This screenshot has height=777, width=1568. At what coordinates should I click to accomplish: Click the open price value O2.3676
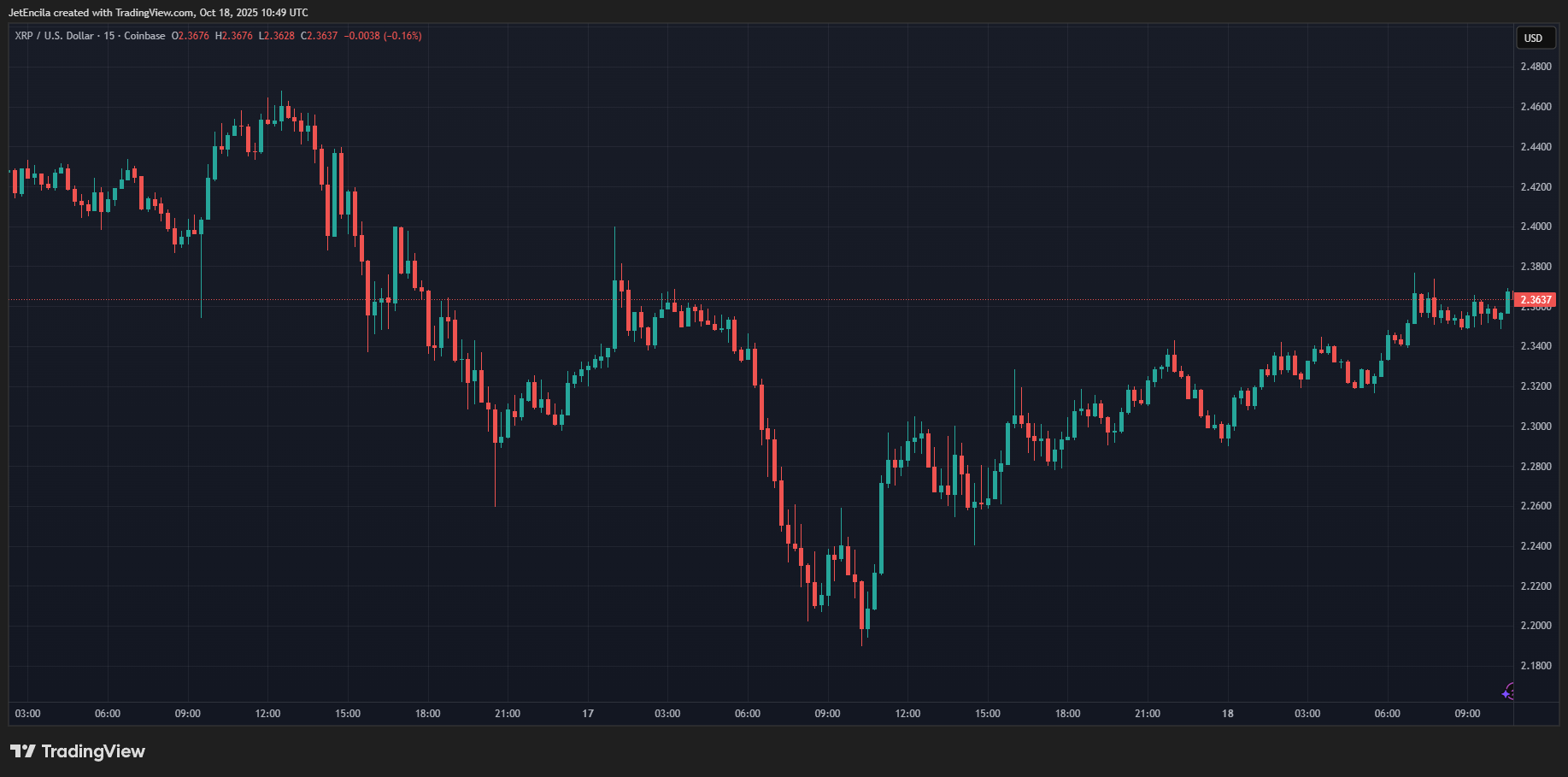tap(189, 36)
